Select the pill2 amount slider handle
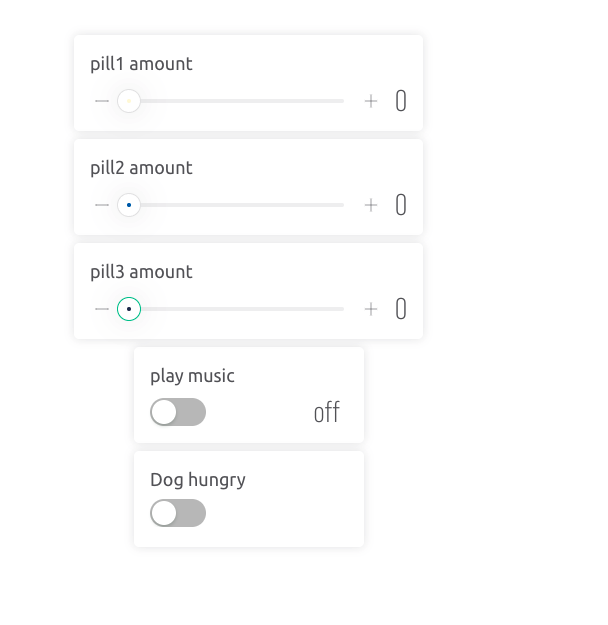Image resolution: width=608 pixels, height=625 pixels. click(x=129, y=205)
